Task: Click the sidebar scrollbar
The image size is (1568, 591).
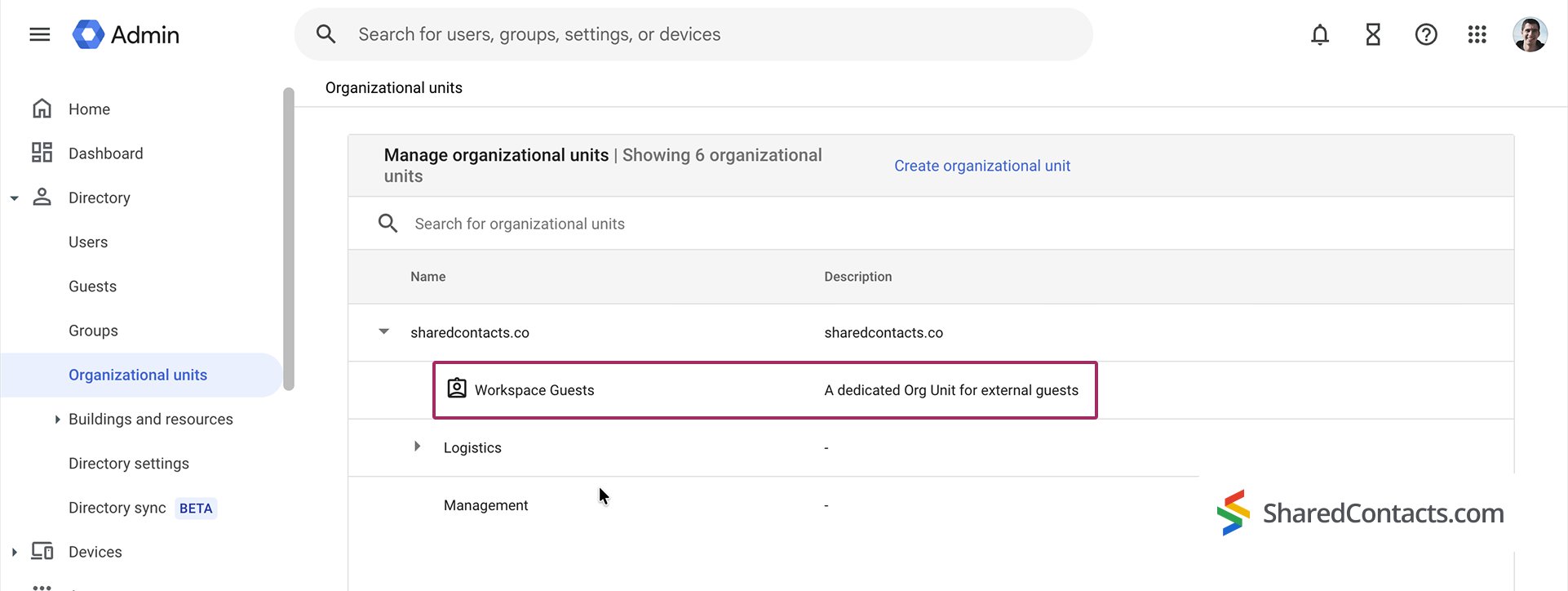Action: point(288,238)
